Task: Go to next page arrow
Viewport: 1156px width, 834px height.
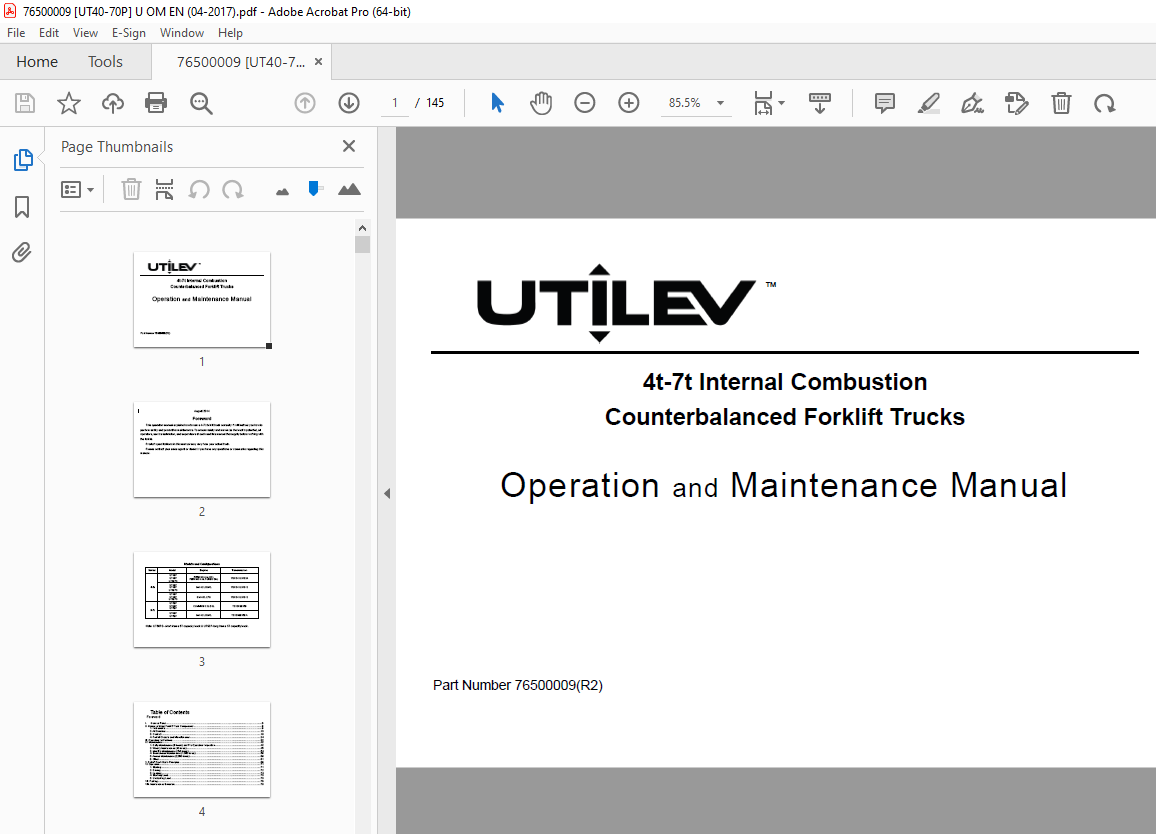Action: pos(349,103)
